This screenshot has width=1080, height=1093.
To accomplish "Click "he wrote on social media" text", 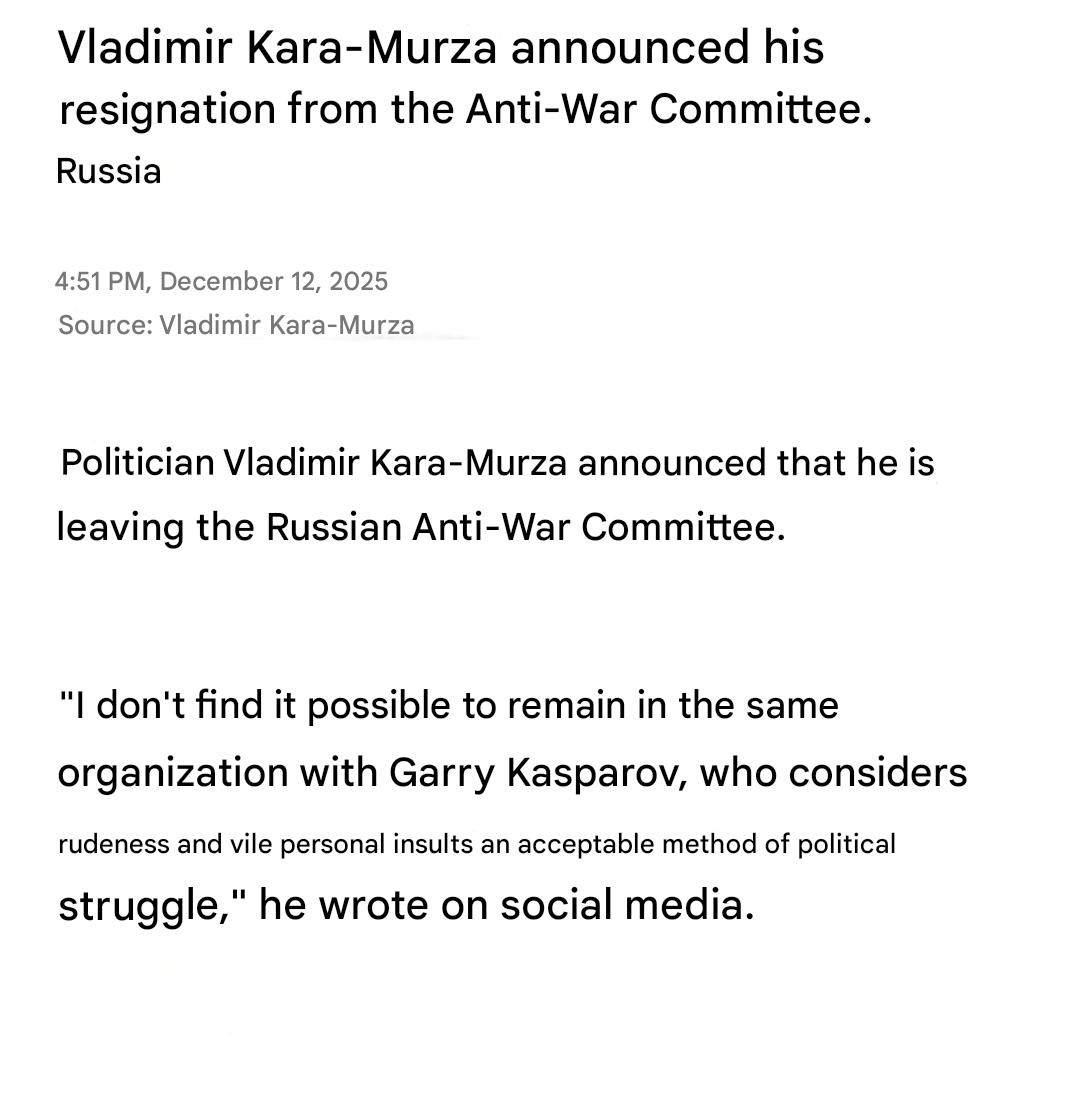I will 506,905.
